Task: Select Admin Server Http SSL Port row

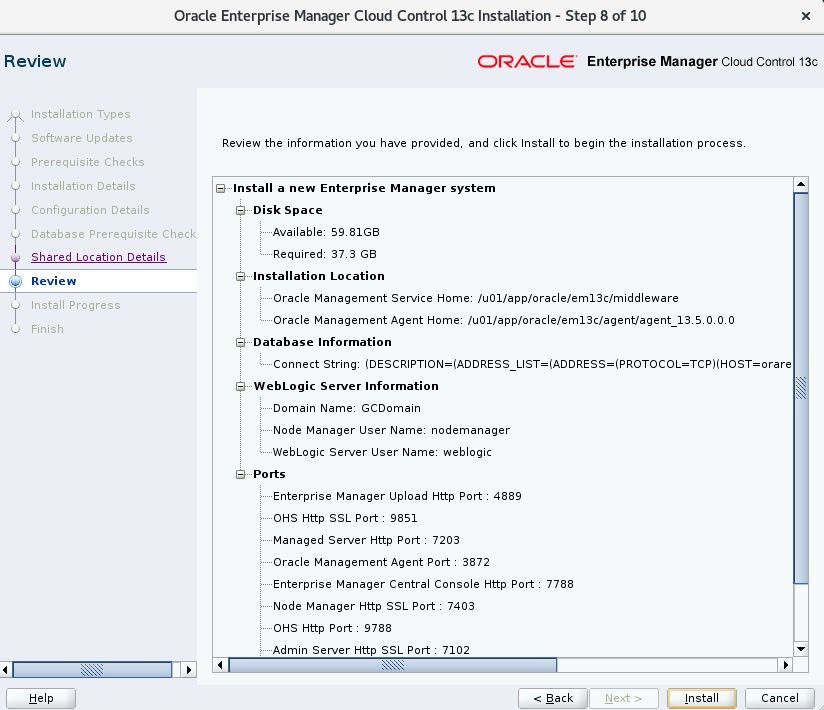Action: point(371,650)
